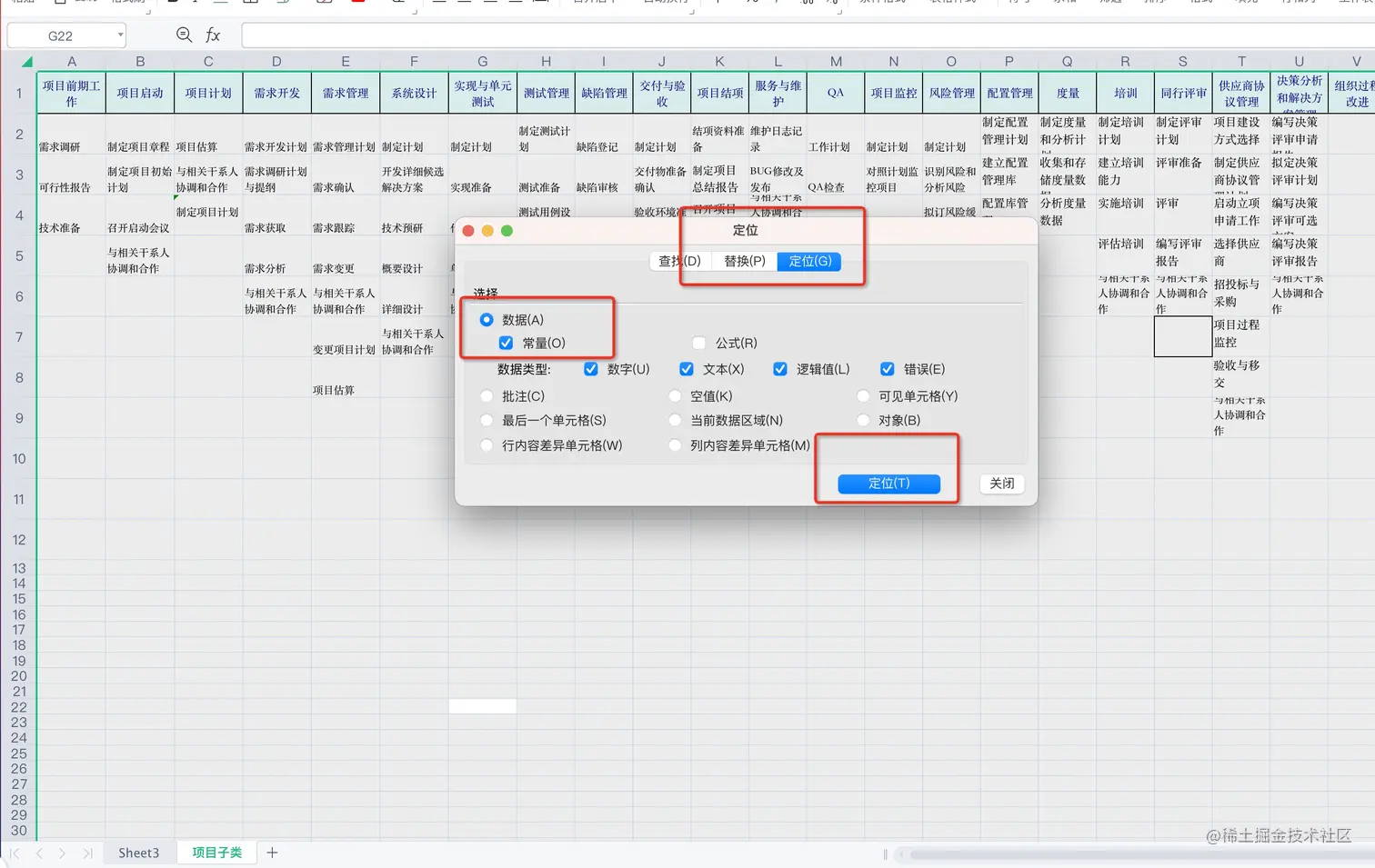Screen dimensions: 1375x868
Task: Click header cell 缺陷管理
Action: (604, 94)
